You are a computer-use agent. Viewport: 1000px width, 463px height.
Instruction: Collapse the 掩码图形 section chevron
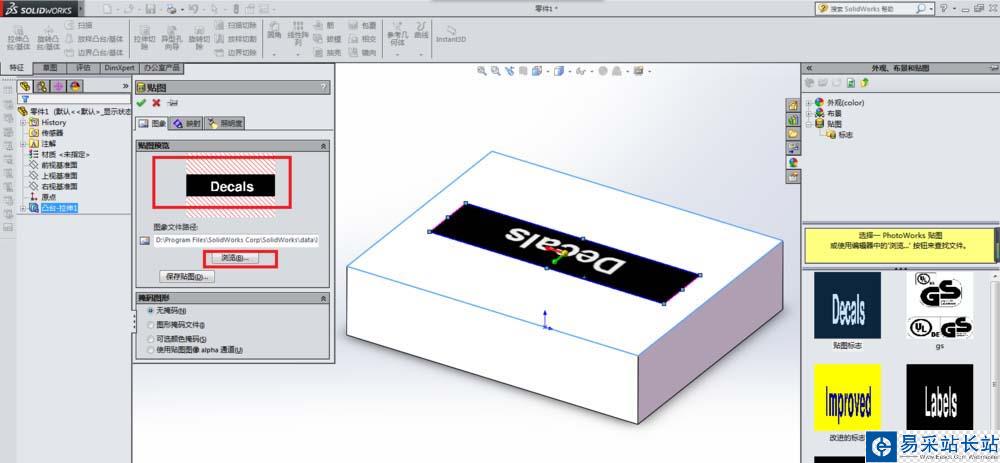point(323,298)
